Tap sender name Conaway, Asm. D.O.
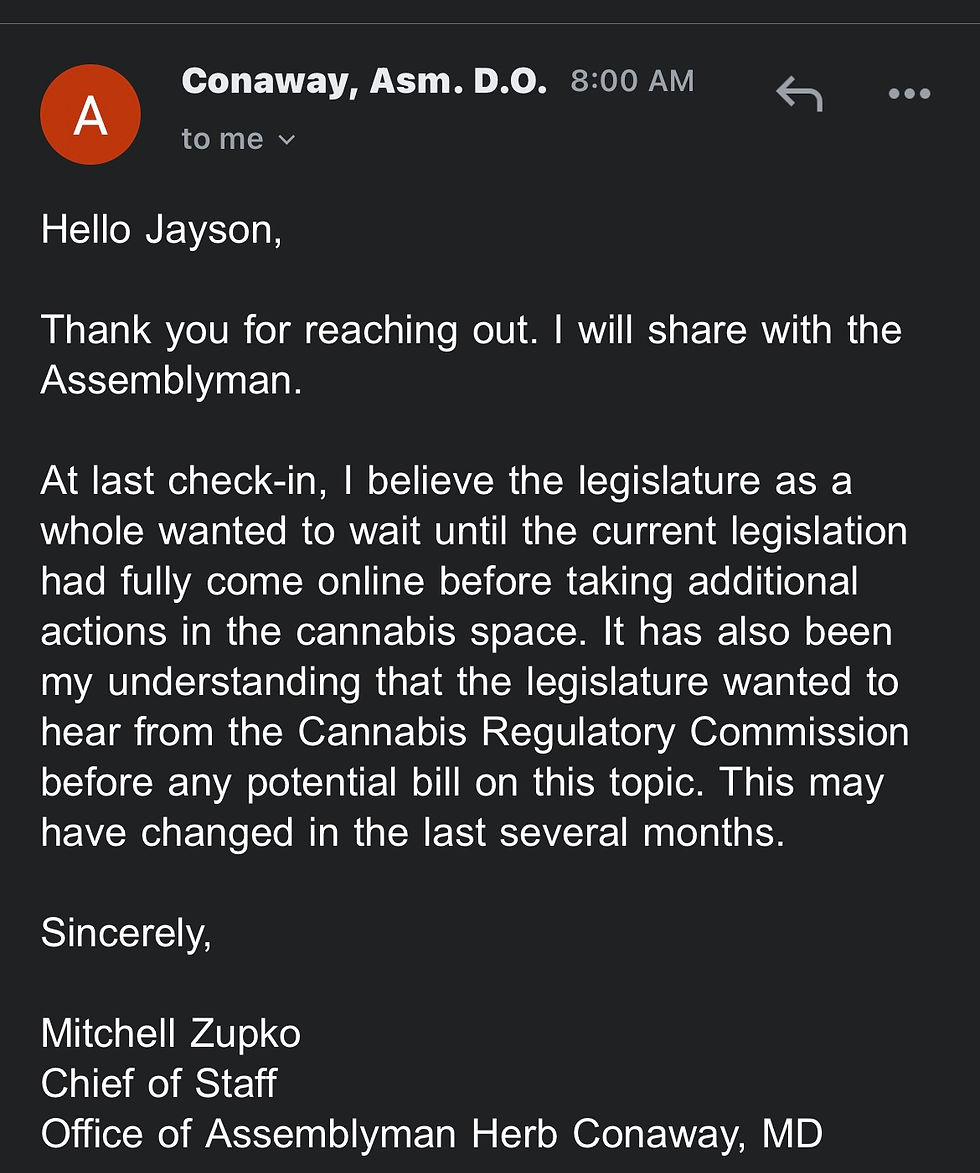 (364, 82)
